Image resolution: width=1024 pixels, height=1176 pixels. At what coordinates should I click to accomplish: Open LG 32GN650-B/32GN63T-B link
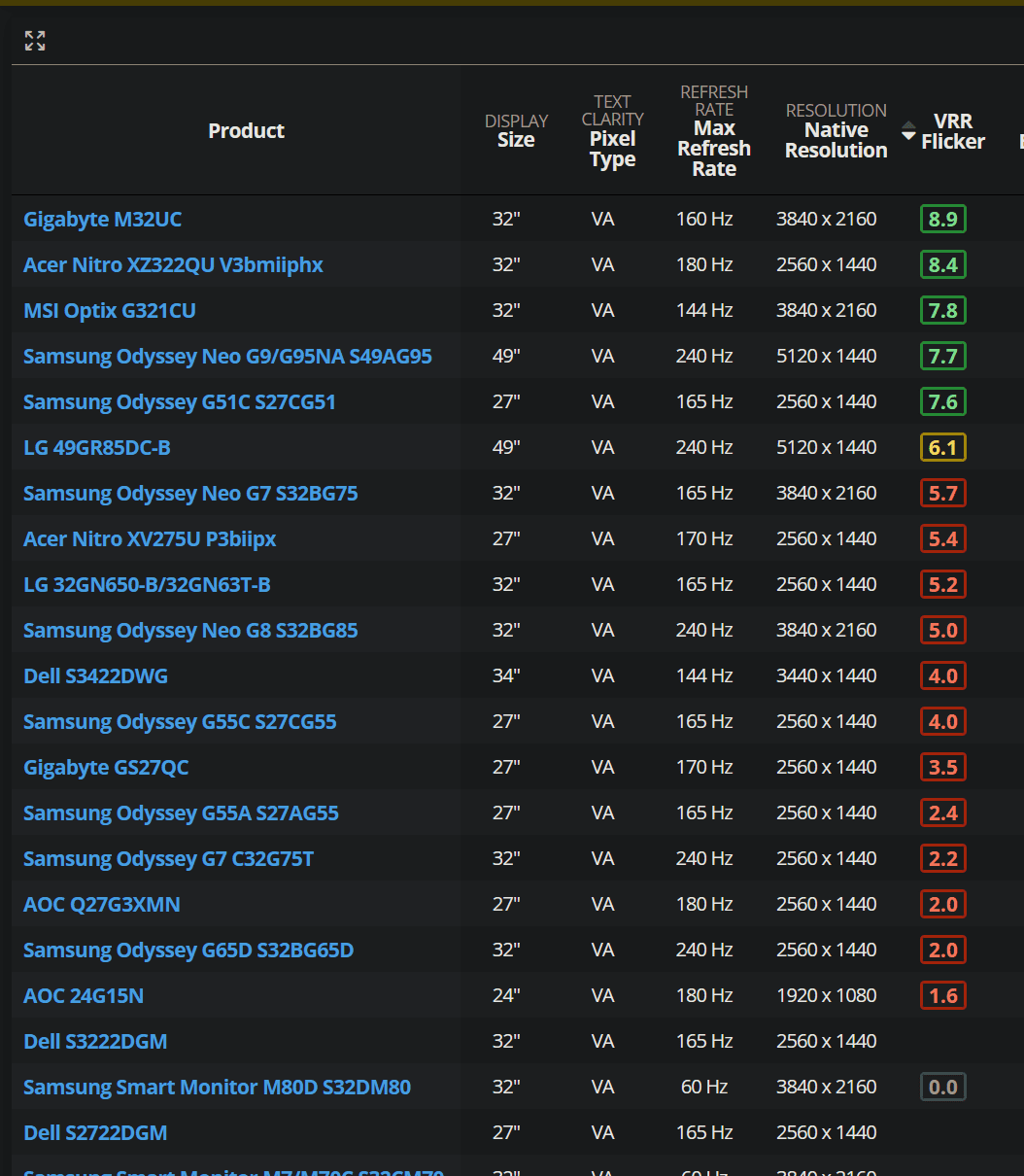tap(147, 584)
